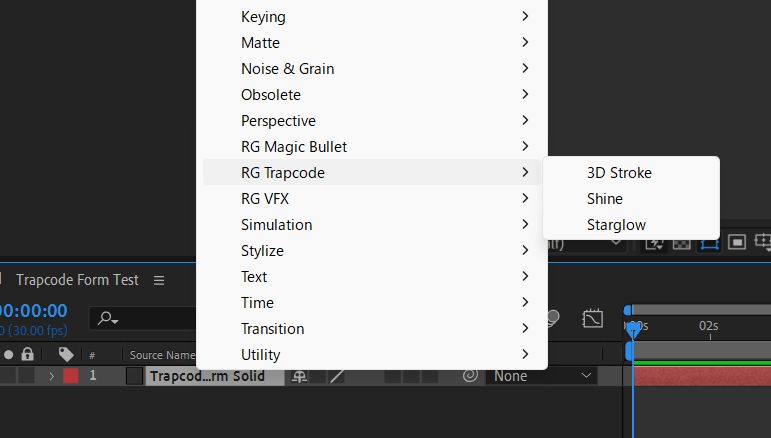Open the Fast Previews icon in viewer
Viewport: 771px width, 438px height.
[x=654, y=243]
